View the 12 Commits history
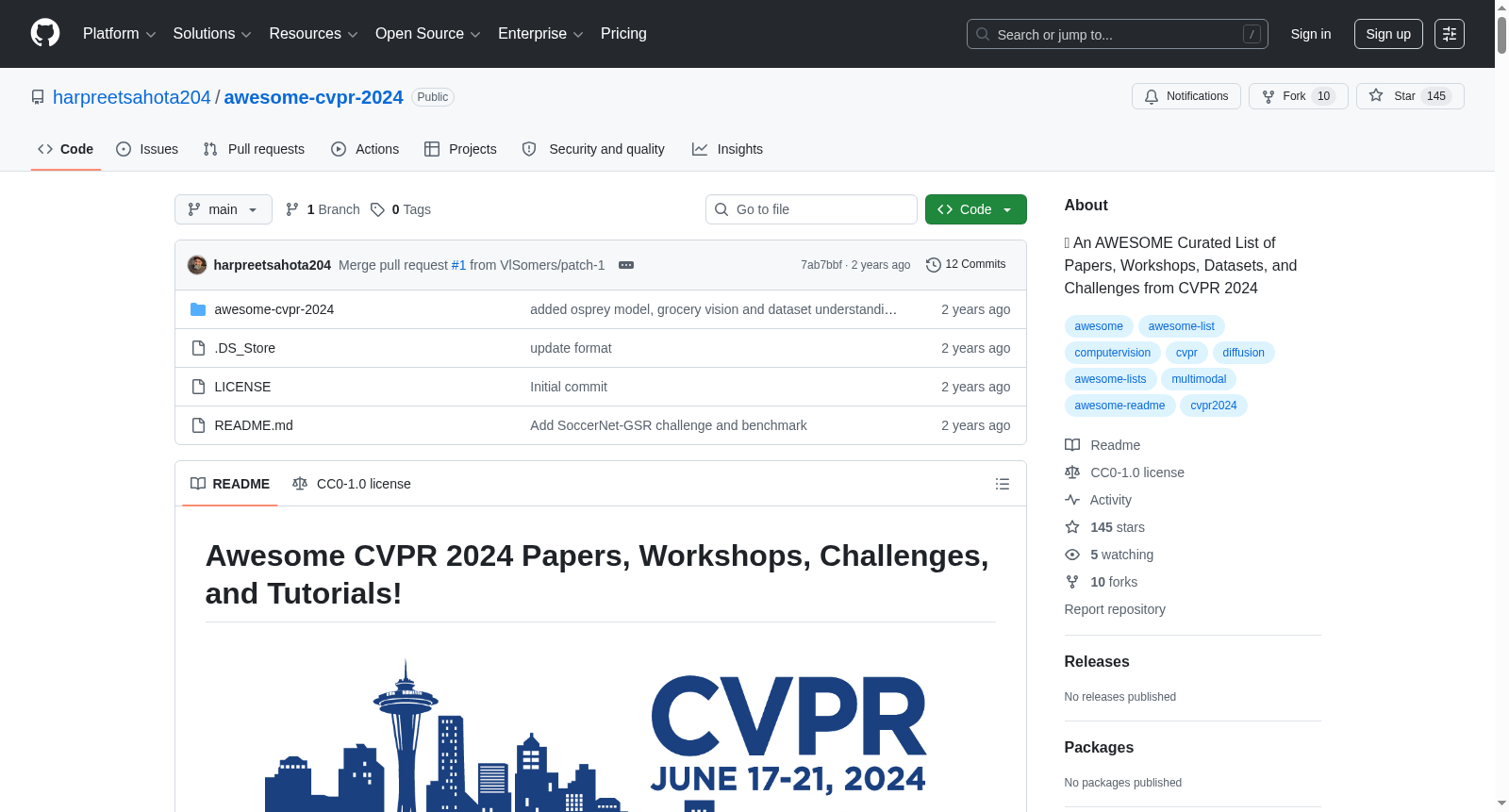This screenshot has height=812, width=1509. click(966, 265)
